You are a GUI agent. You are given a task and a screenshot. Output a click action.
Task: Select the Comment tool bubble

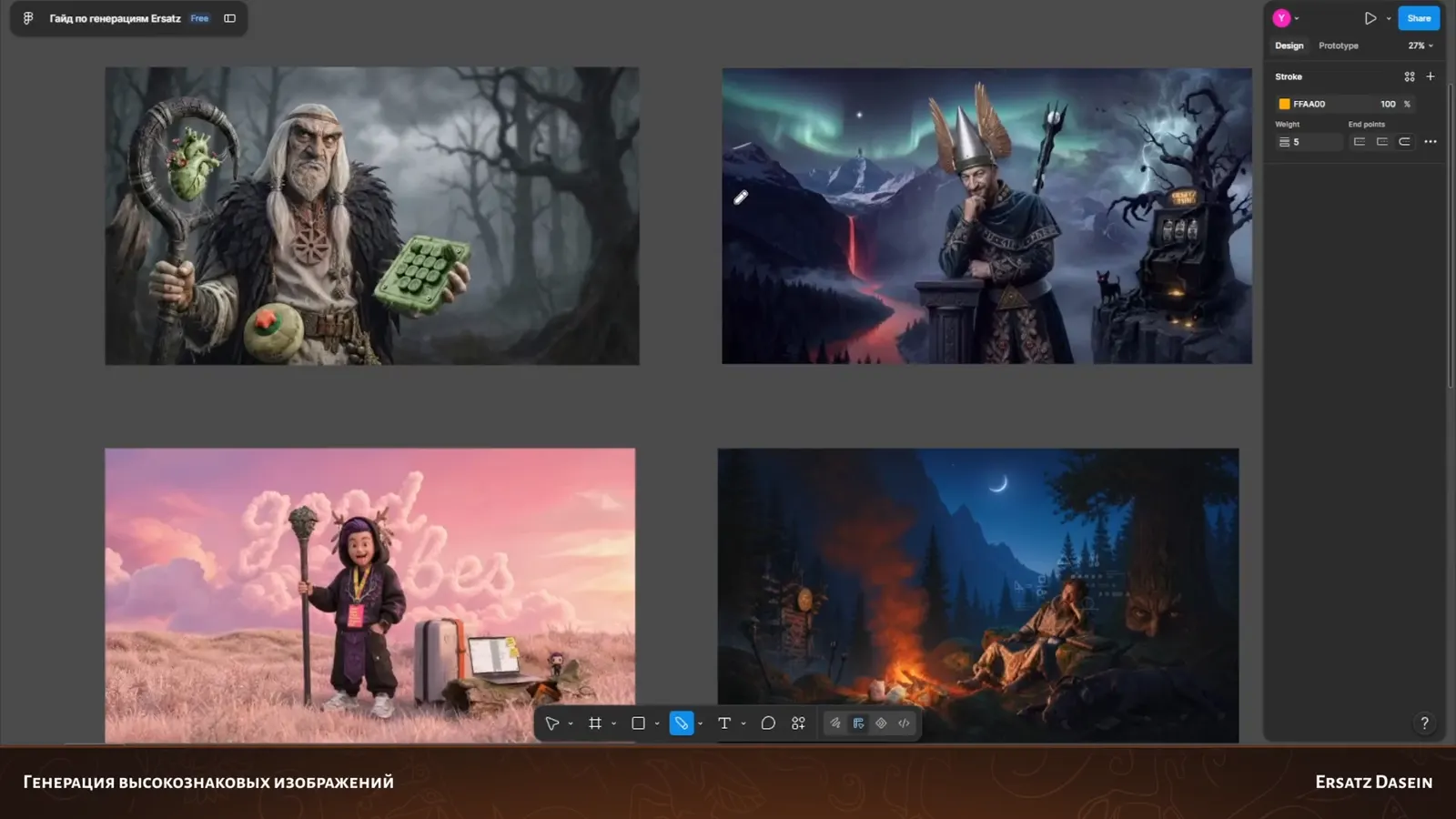pyautogui.click(x=768, y=723)
